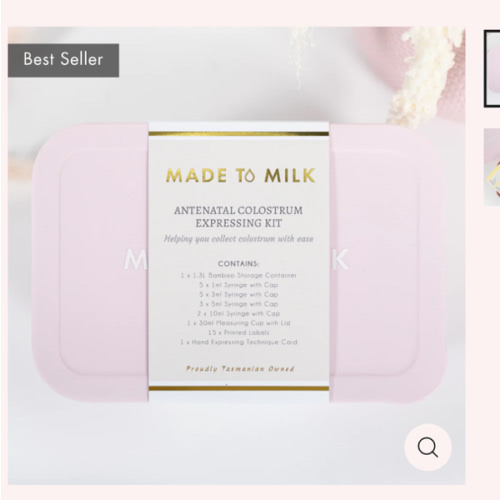Click the '1 x Hand Expressing Technique Card' line
500x500 pixels.
[238, 342]
